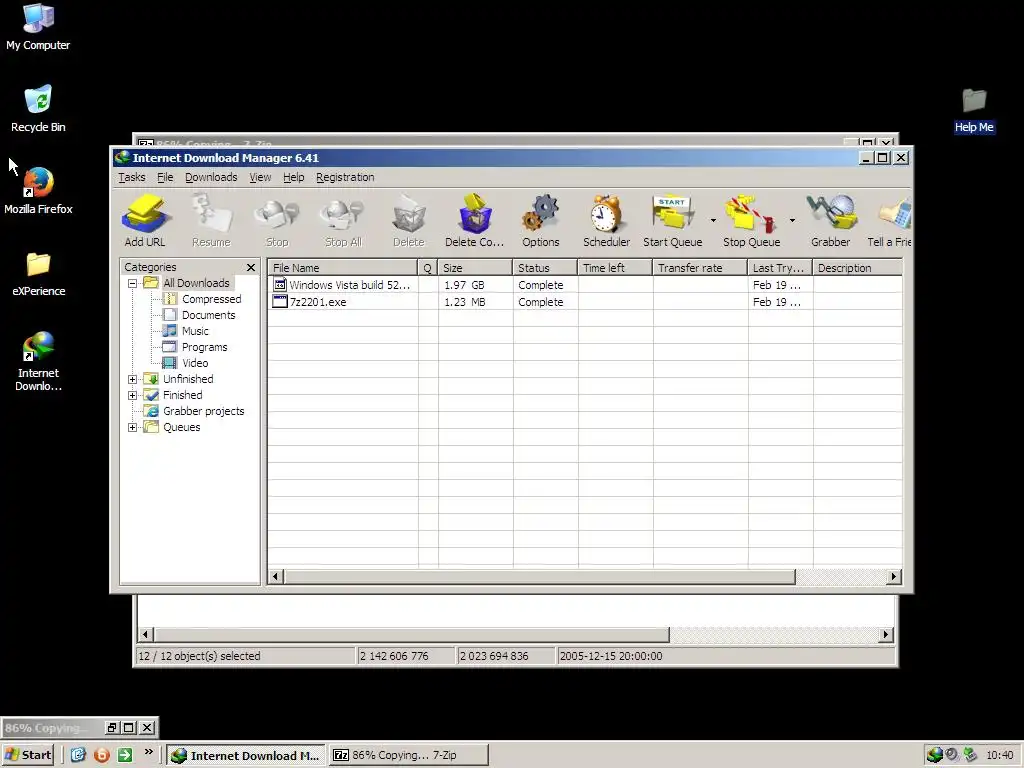Open Options with the gear icon

pos(541,220)
